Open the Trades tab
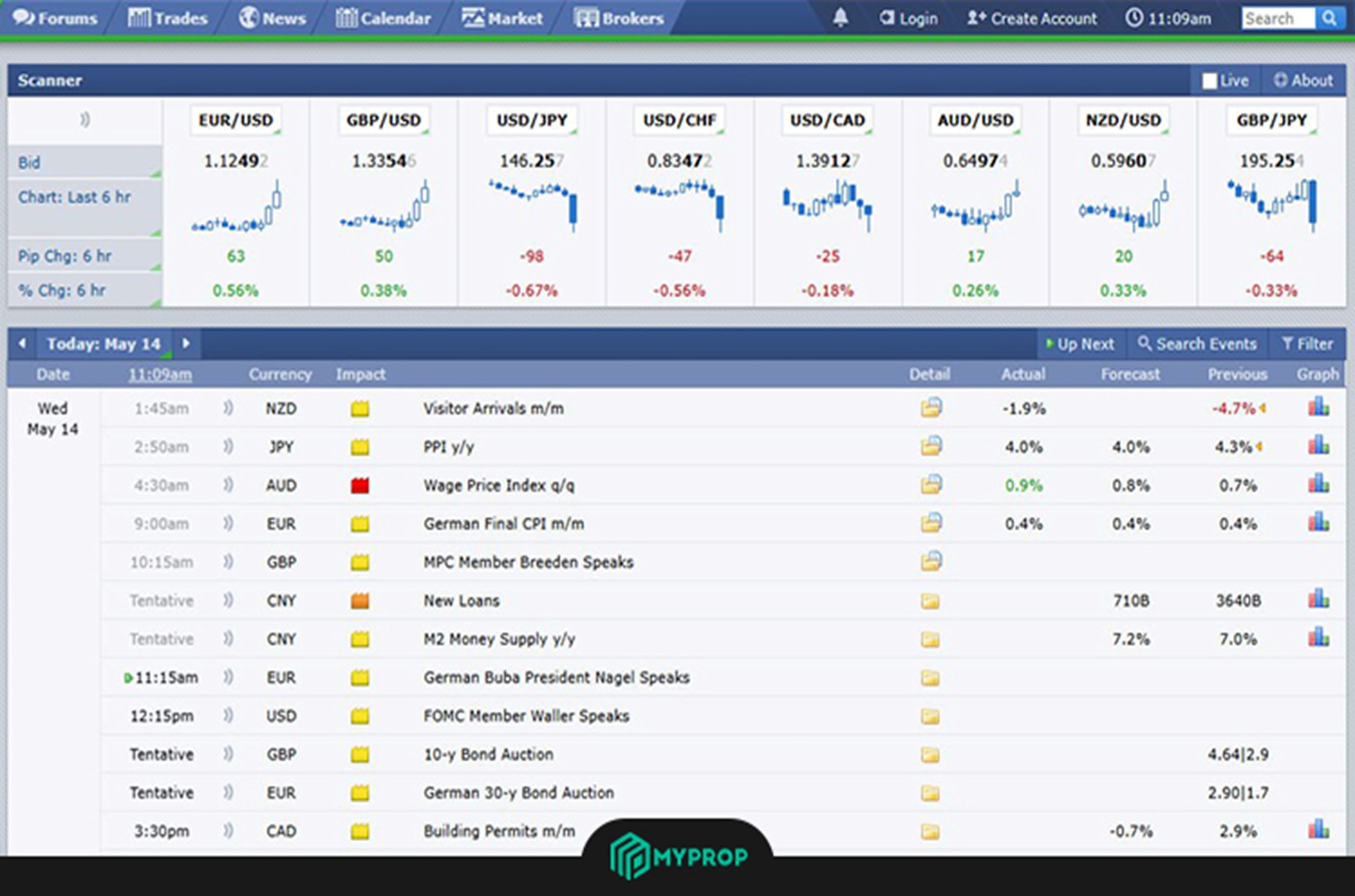The image size is (1355, 896). pos(168,18)
